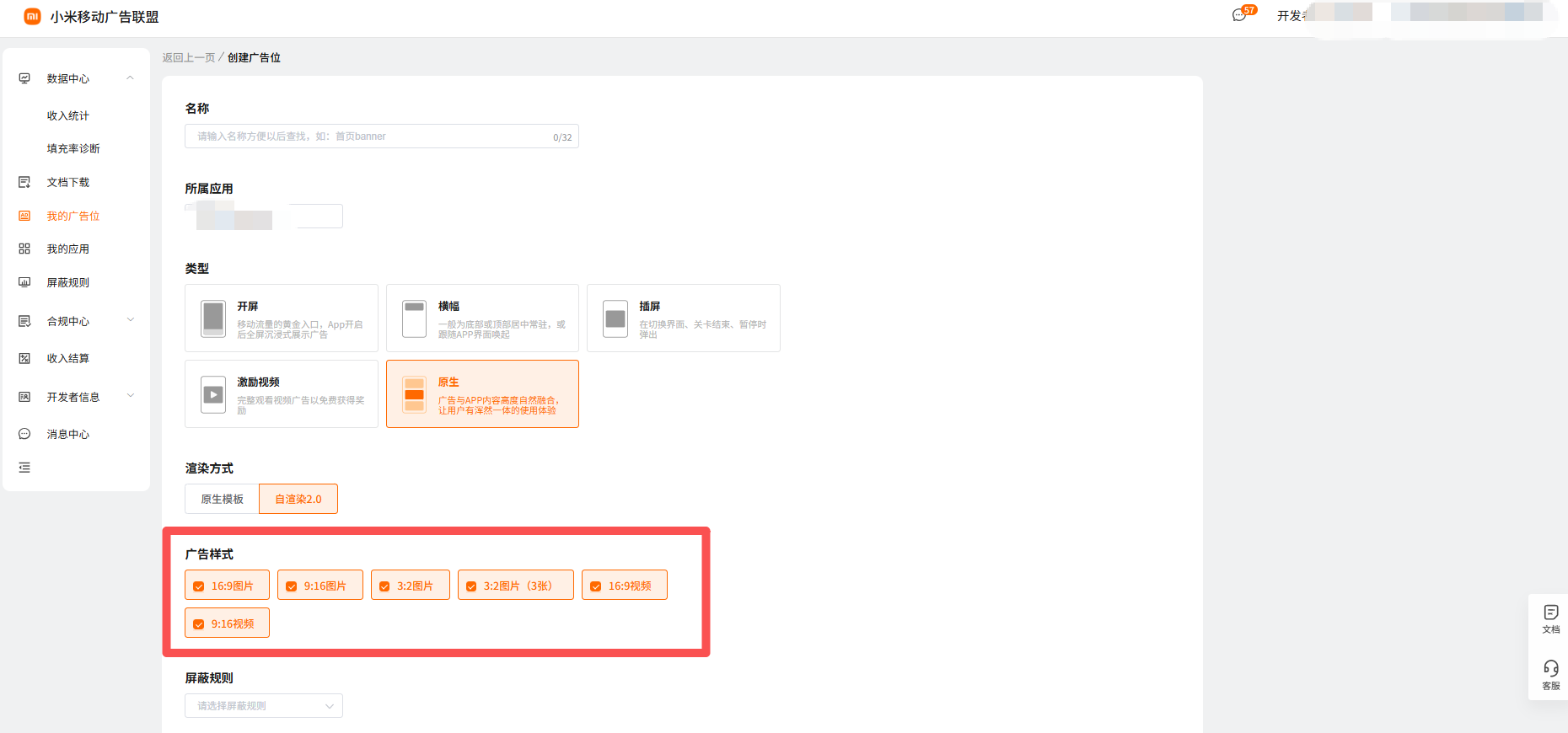Click the 名称 name input field
The width and height of the screenshot is (1568, 733).
pos(371,136)
